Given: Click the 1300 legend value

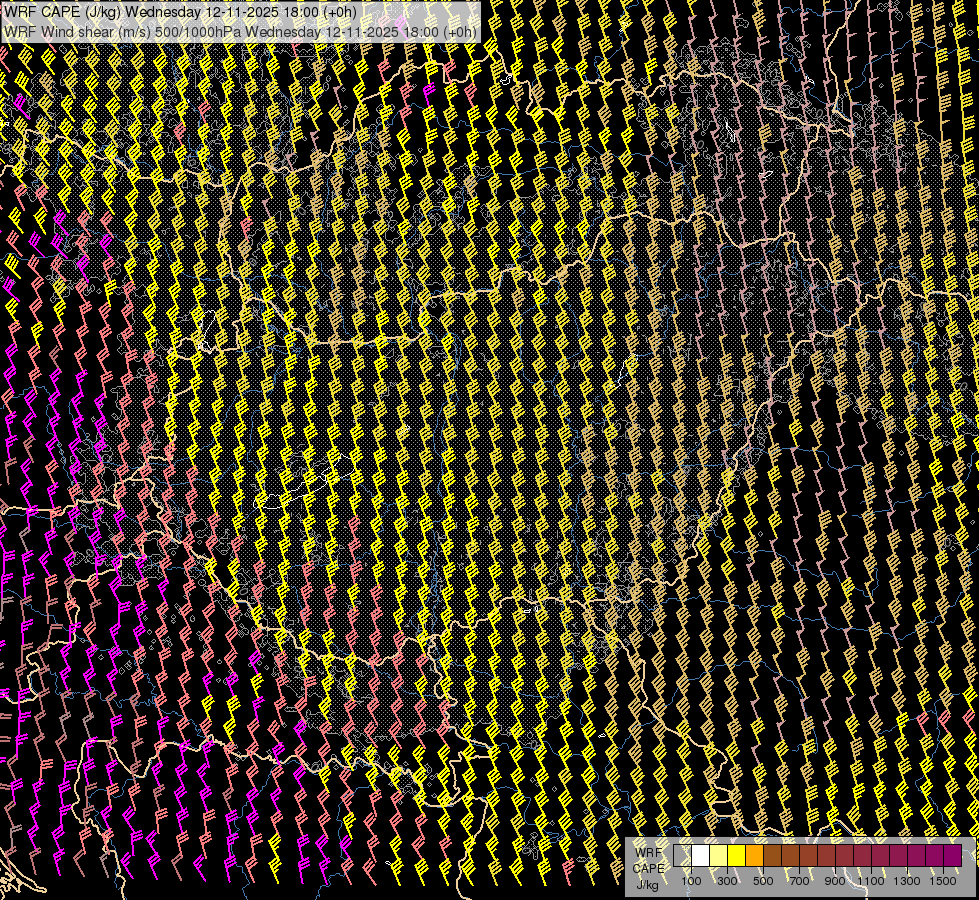Looking at the screenshot, I should tap(907, 881).
